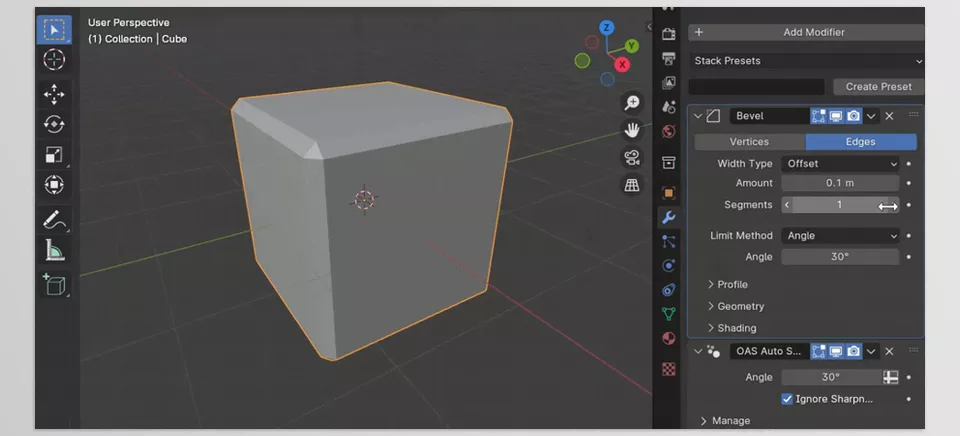Toggle Bevel modifier edit mode display
Image resolution: width=960 pixels, height=436 pixels.
point(819,116)
